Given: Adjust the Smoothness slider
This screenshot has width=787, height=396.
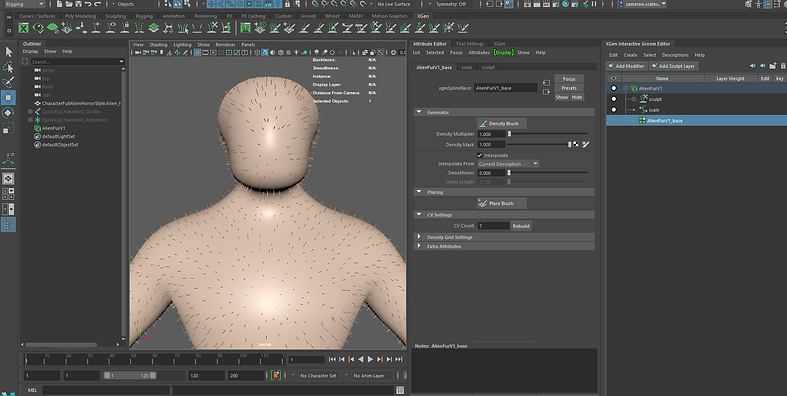Looking at the screenshot, I should [x=548, y=173].
